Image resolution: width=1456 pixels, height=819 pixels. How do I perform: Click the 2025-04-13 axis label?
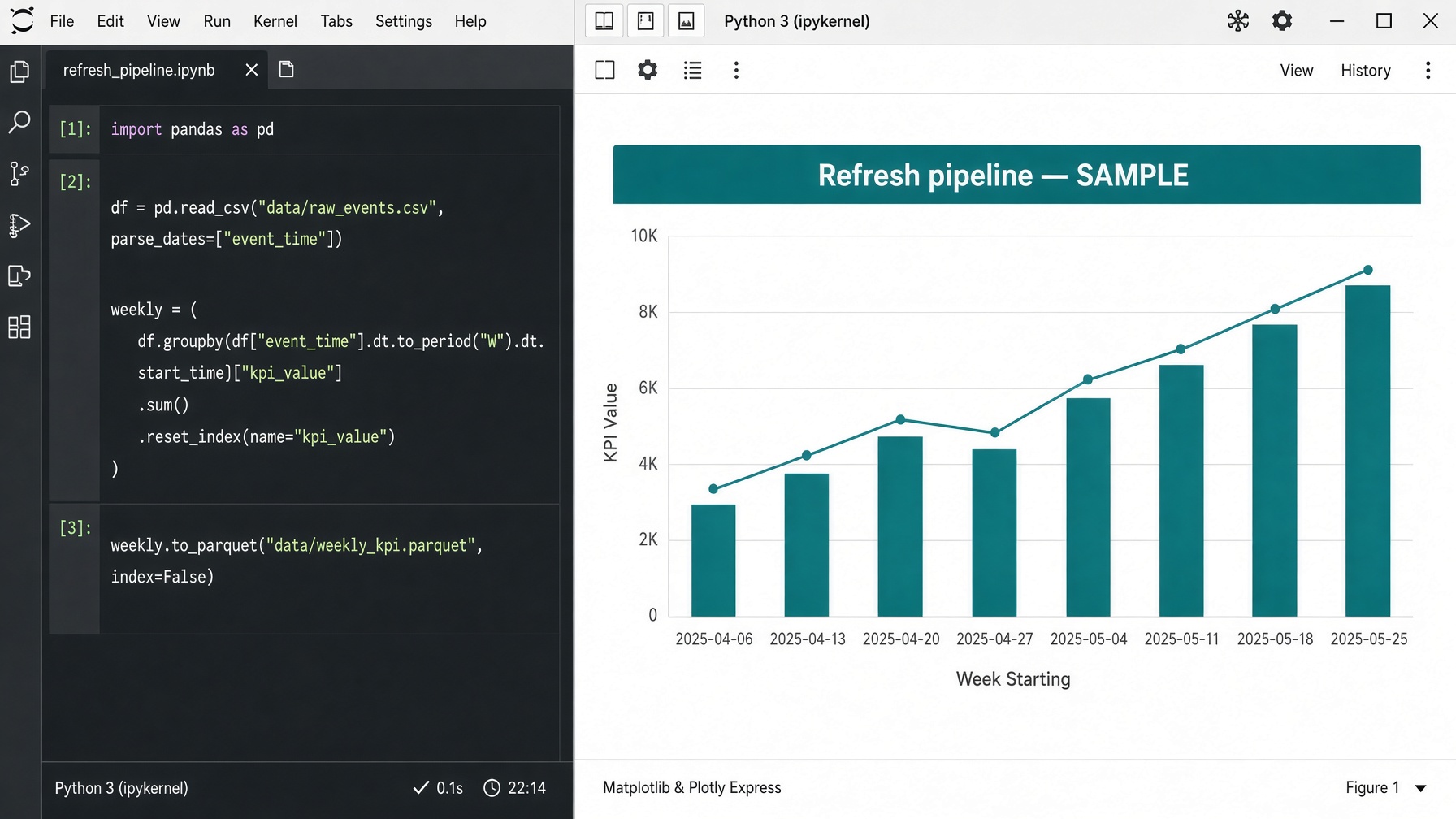(x=808, y=639)
